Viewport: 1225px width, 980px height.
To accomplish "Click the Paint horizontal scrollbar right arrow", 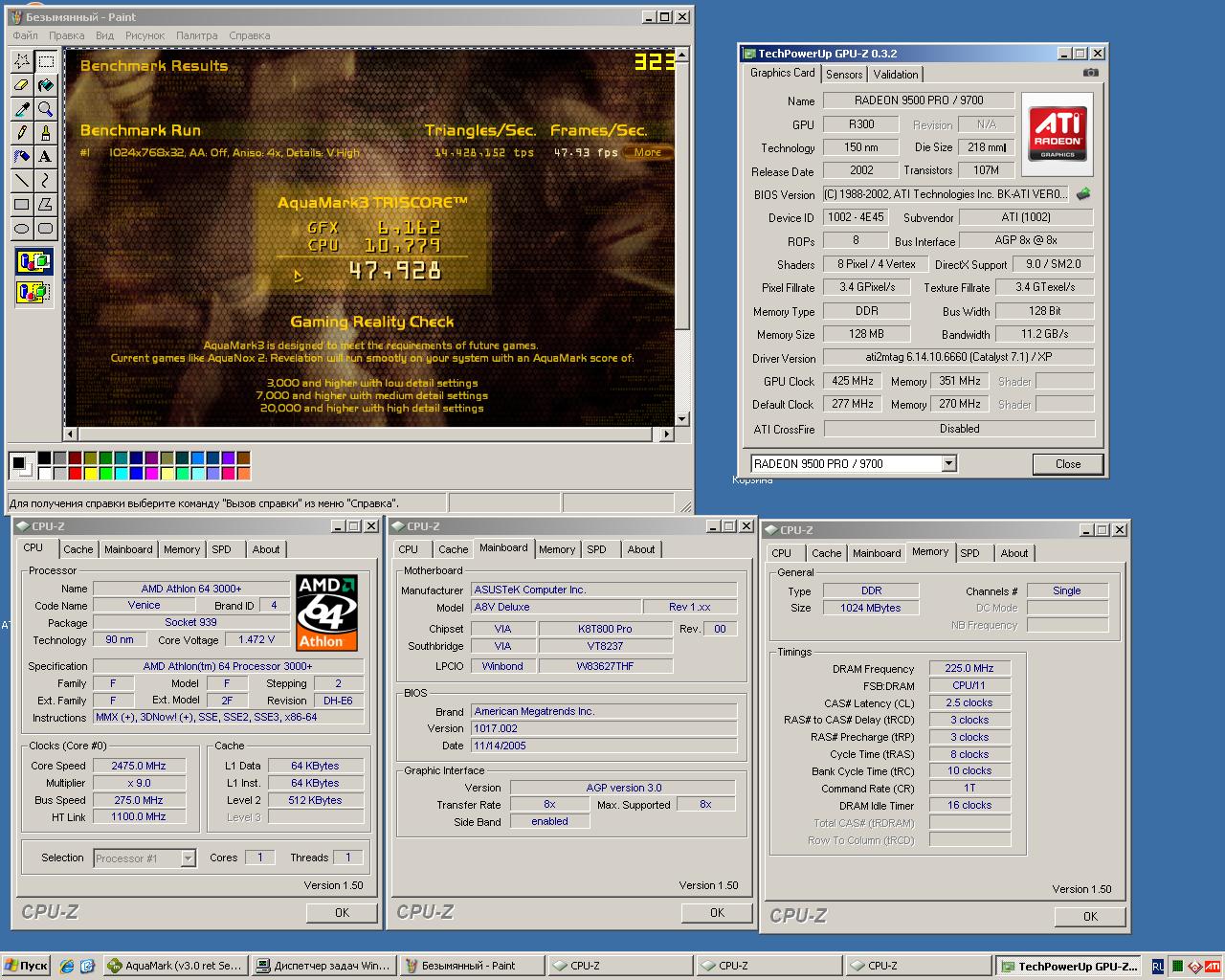I will tap(667, 434).
